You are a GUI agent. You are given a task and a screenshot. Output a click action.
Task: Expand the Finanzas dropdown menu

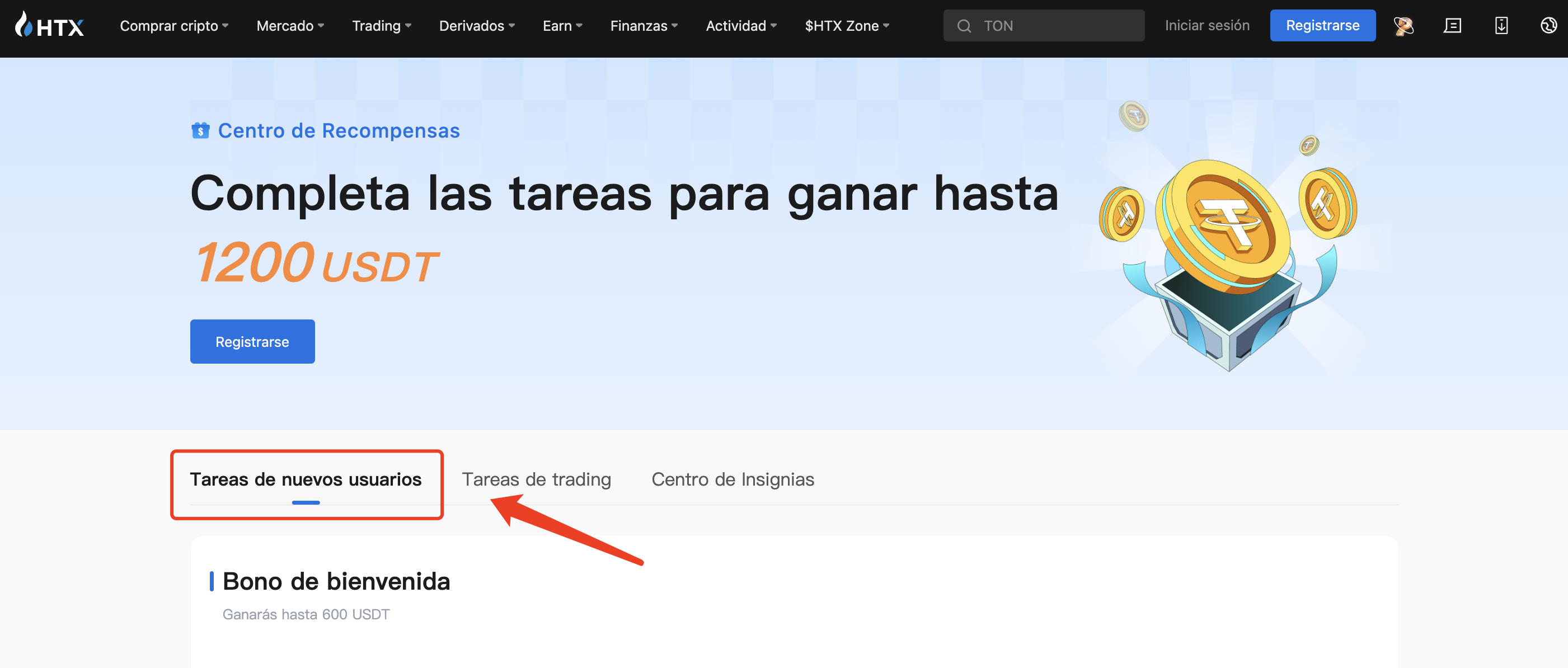pos(644,26)
